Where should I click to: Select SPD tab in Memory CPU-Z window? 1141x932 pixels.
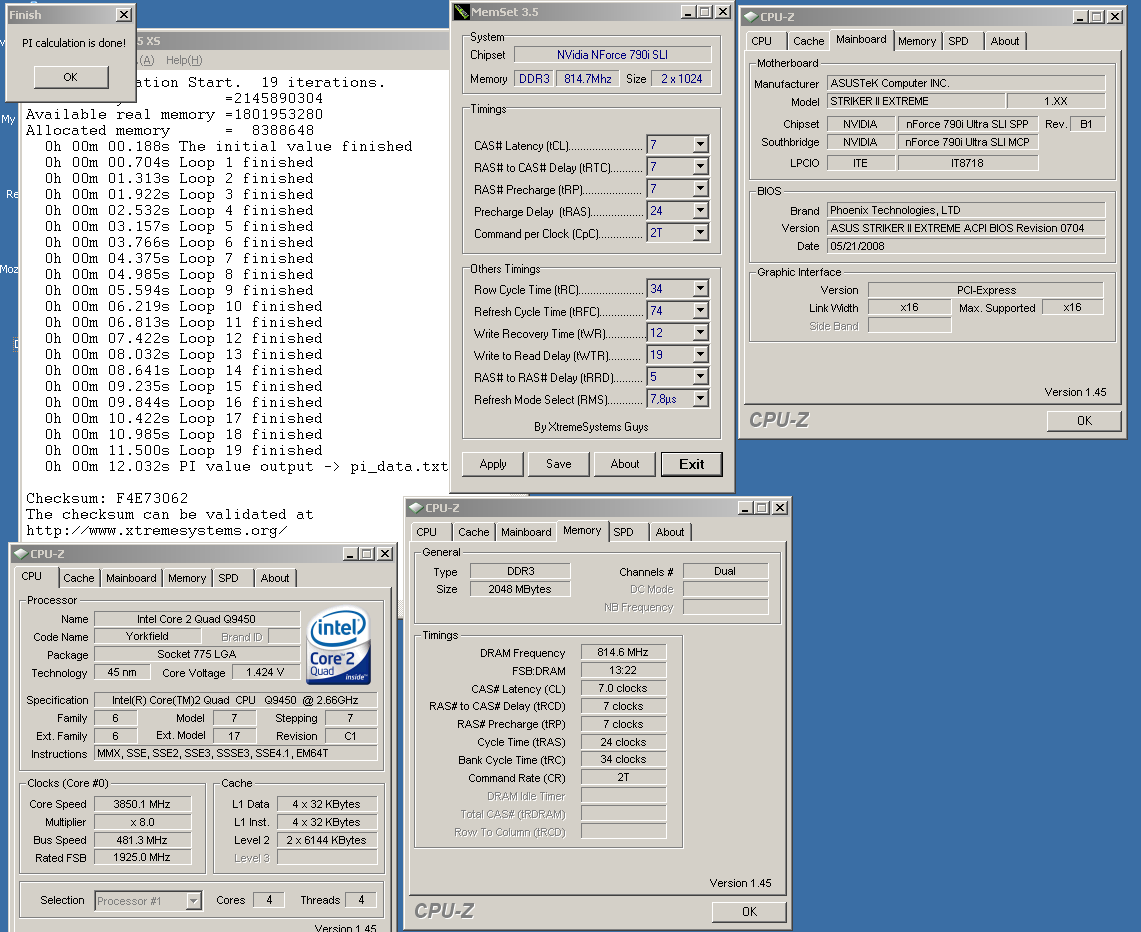[x=623, y=533]
